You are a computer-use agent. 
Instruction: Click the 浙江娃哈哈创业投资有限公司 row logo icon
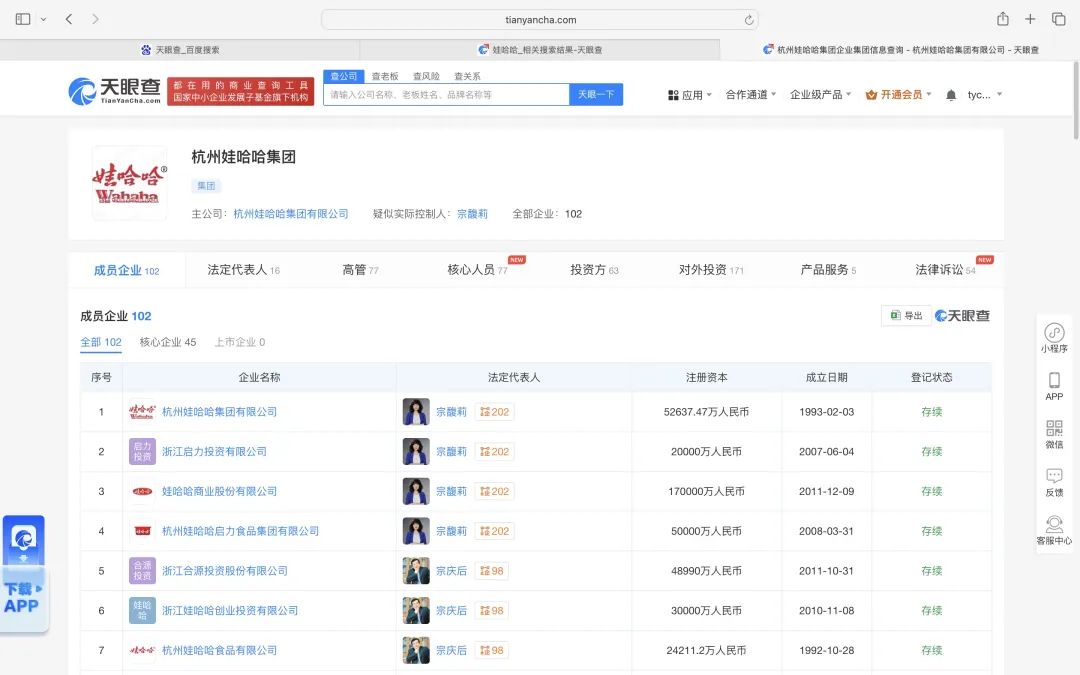pyautogui.click(x=142, y=611)
